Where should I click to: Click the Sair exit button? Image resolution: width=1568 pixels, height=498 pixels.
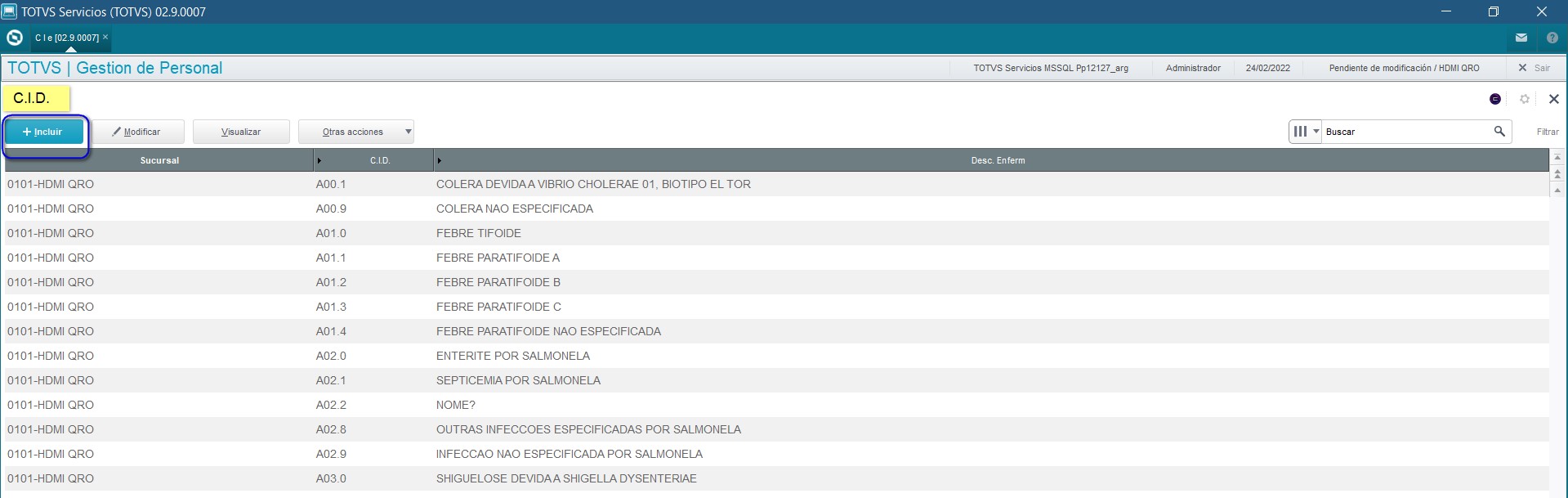[1534, 68]
